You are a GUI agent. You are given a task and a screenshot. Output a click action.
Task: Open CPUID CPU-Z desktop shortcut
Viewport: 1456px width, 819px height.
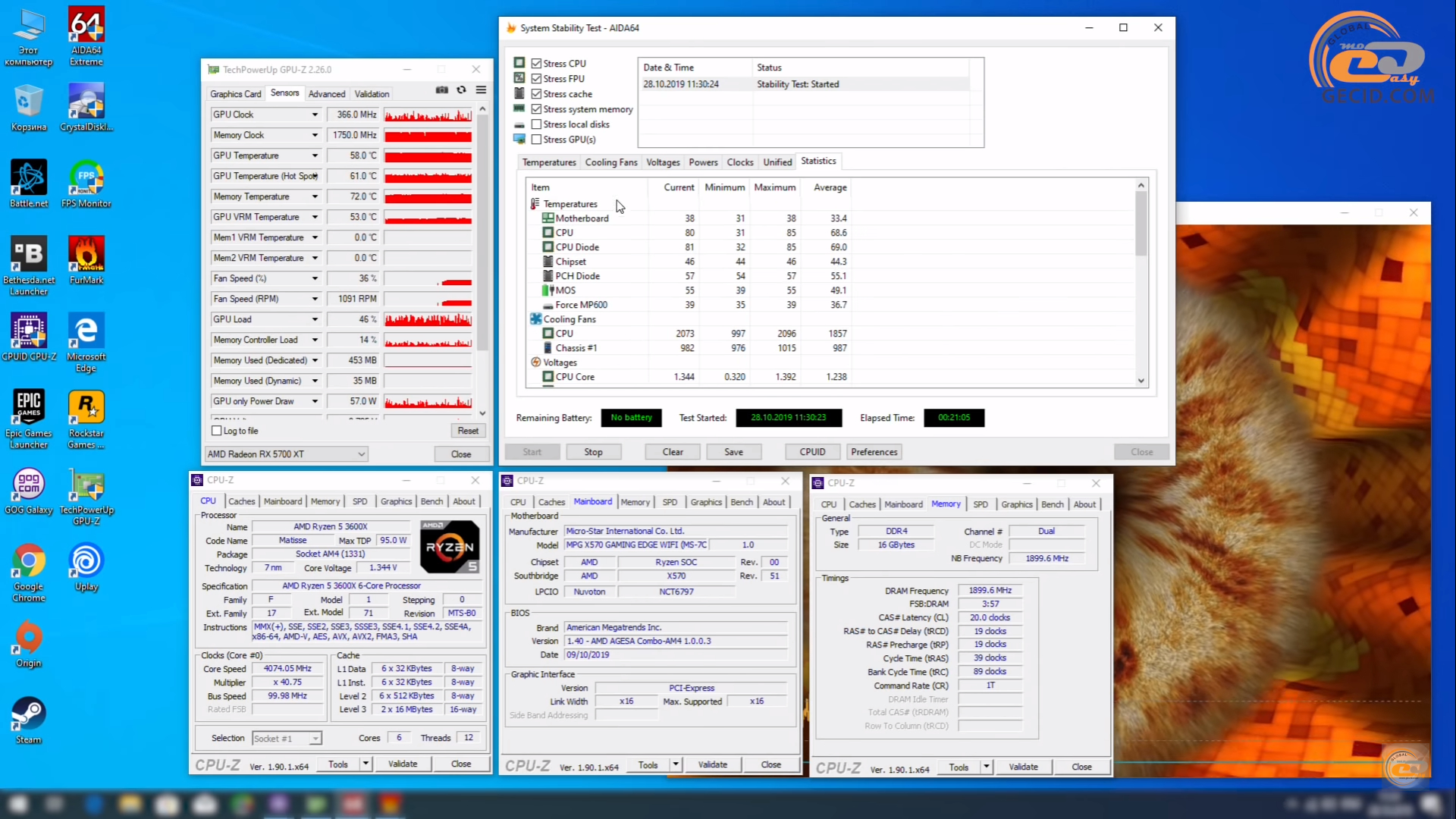coord(29,337)
